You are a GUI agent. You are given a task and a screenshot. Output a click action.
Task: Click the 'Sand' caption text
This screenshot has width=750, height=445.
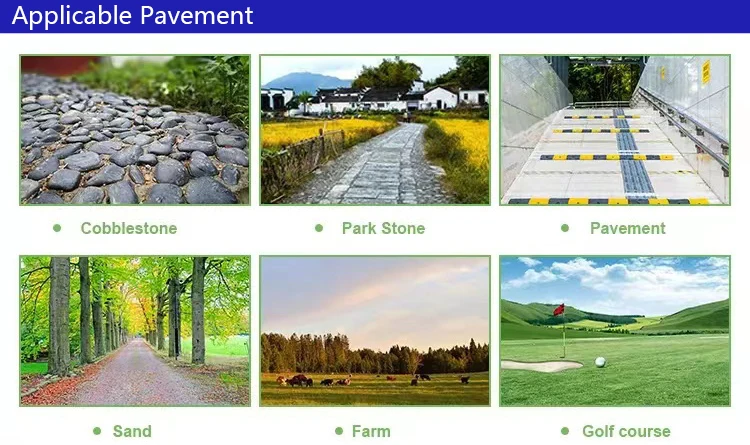coord(132,431)
